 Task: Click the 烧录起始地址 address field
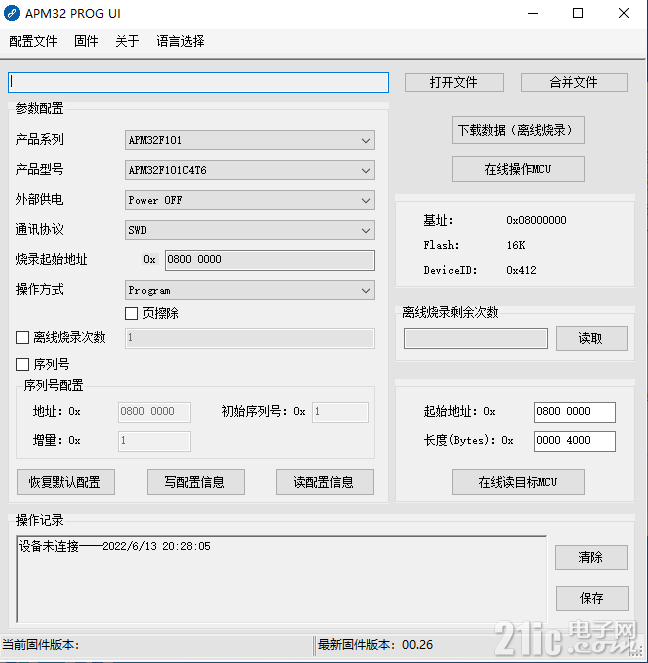(x=270, y=260)
